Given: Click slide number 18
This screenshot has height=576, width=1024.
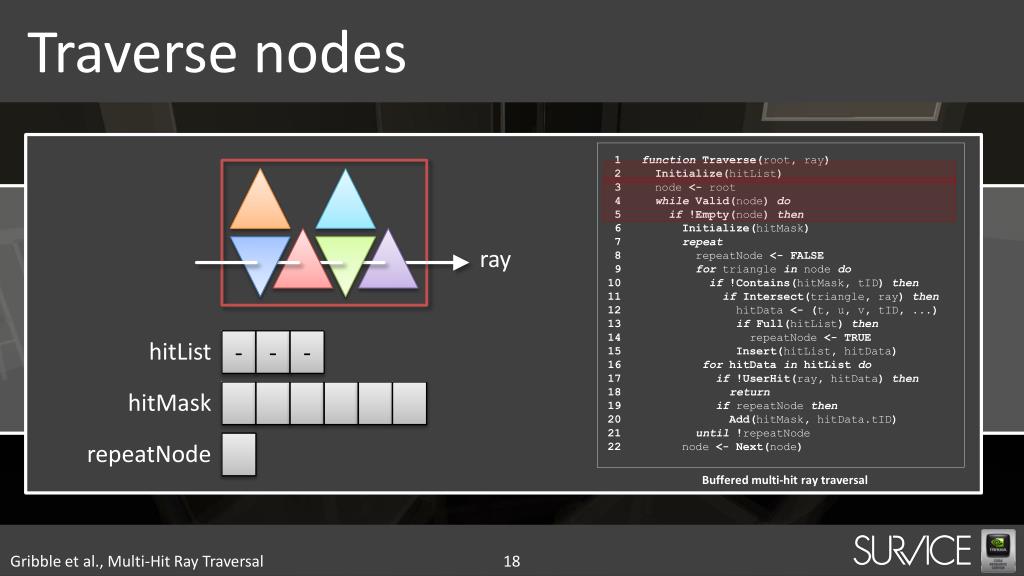Looking at the screenshot, I should click(x=512, y=561).
